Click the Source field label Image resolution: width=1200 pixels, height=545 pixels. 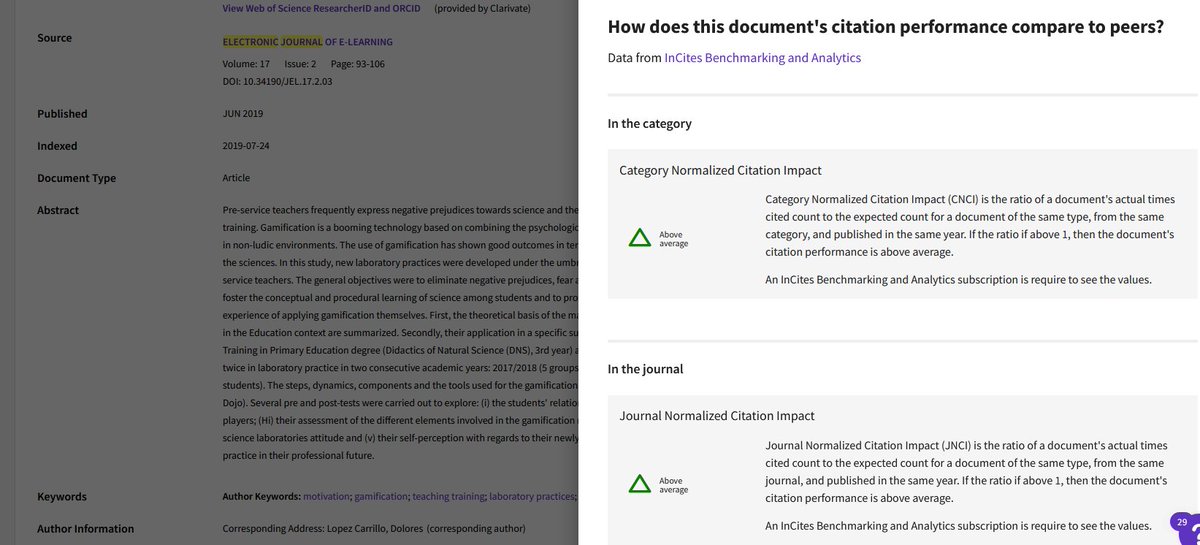tap(54, 38)
